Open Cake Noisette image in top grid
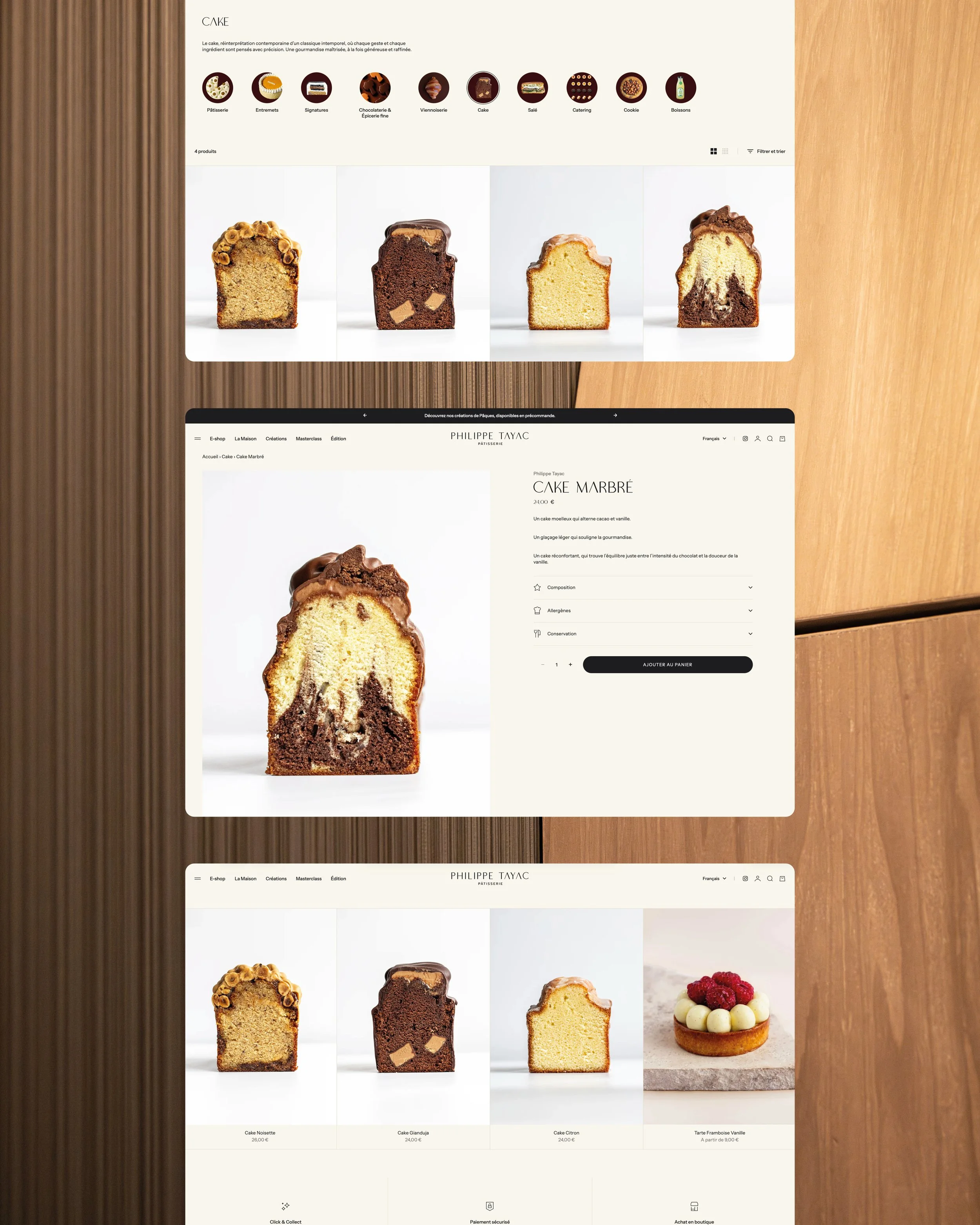The height and width of the screenshot is (1225, 980). [261, 263]
